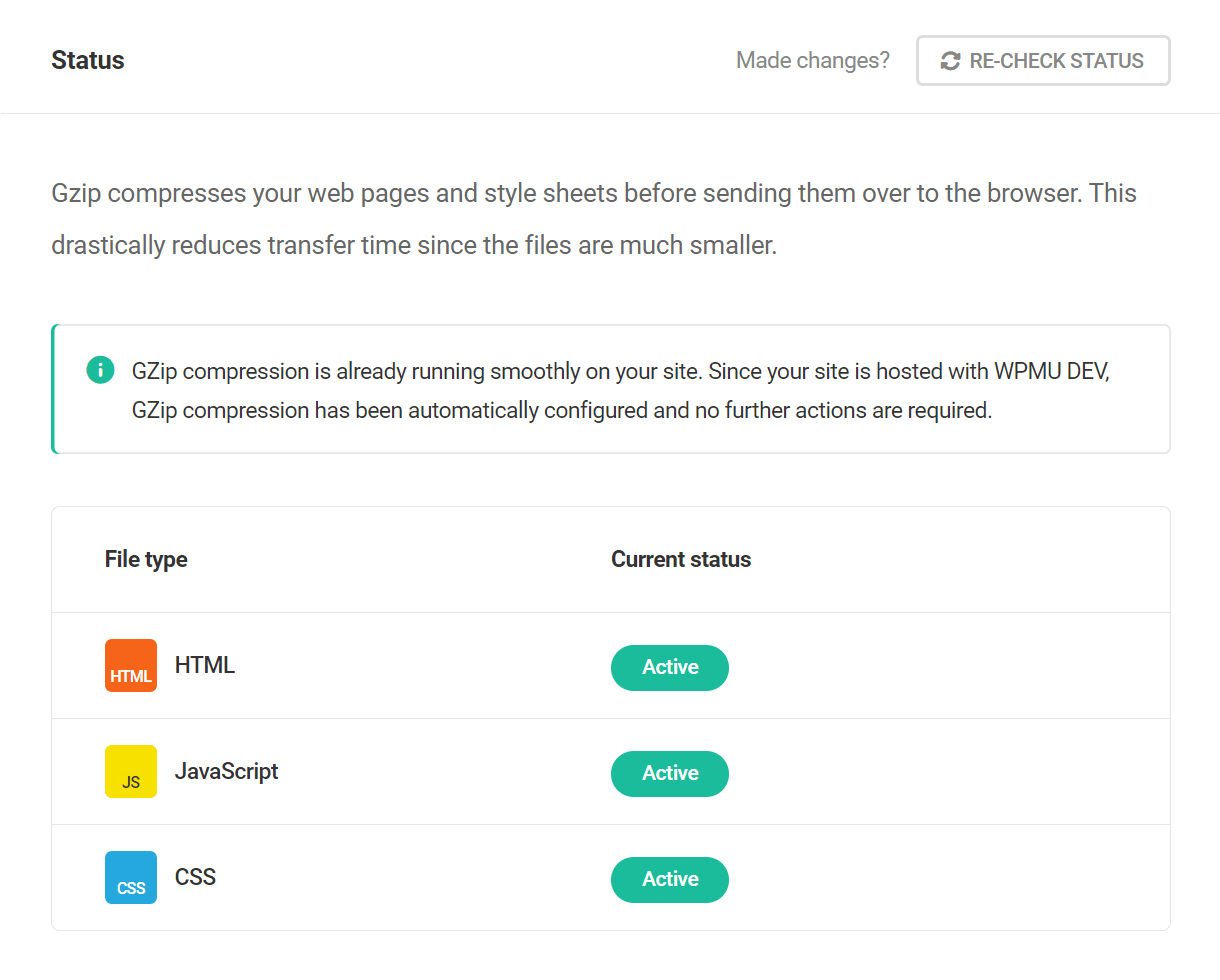Image resolution: width=1220 pixels, height=980 pixels.
Task: Click the orange HTML file type icon
Action: [131, 666]
